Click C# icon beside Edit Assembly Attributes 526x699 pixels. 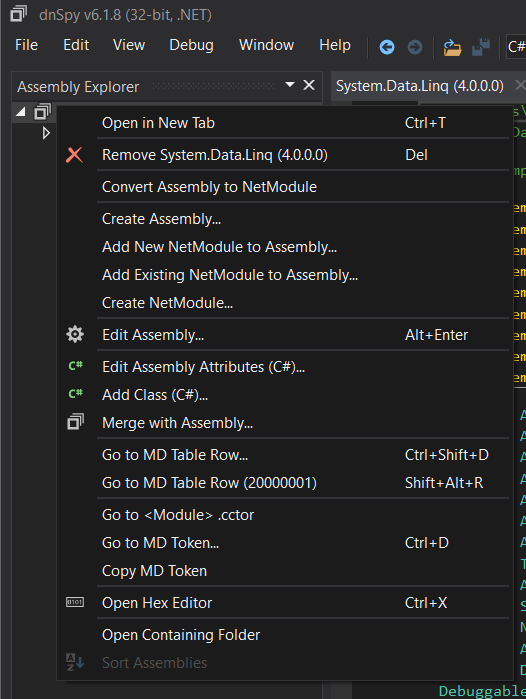pyautogui.click(x=75, y=366)
